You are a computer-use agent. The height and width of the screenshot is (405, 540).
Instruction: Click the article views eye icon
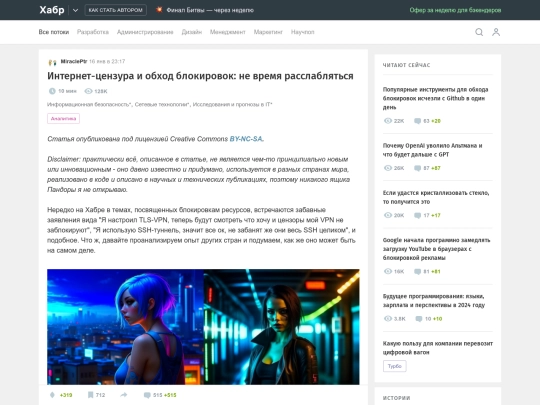pyautogui.click(x=89, y=91)
